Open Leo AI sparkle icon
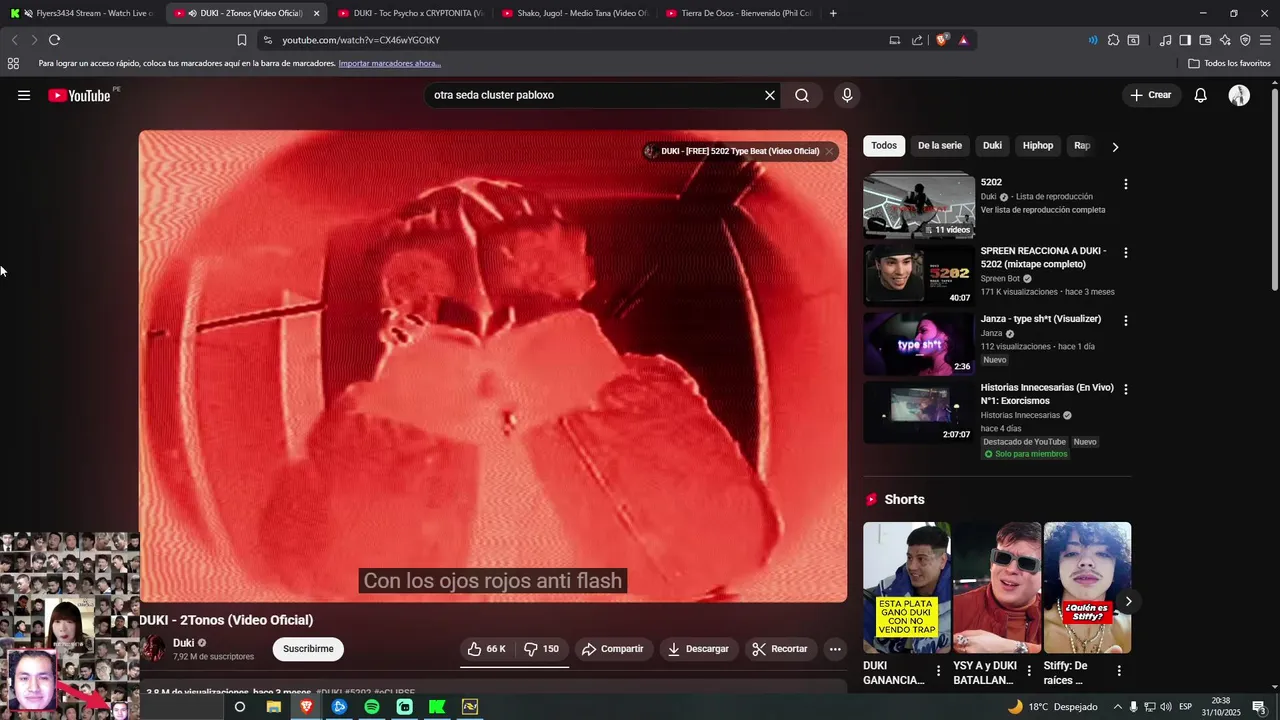The image size is (1280, 720). point(1225,40)
